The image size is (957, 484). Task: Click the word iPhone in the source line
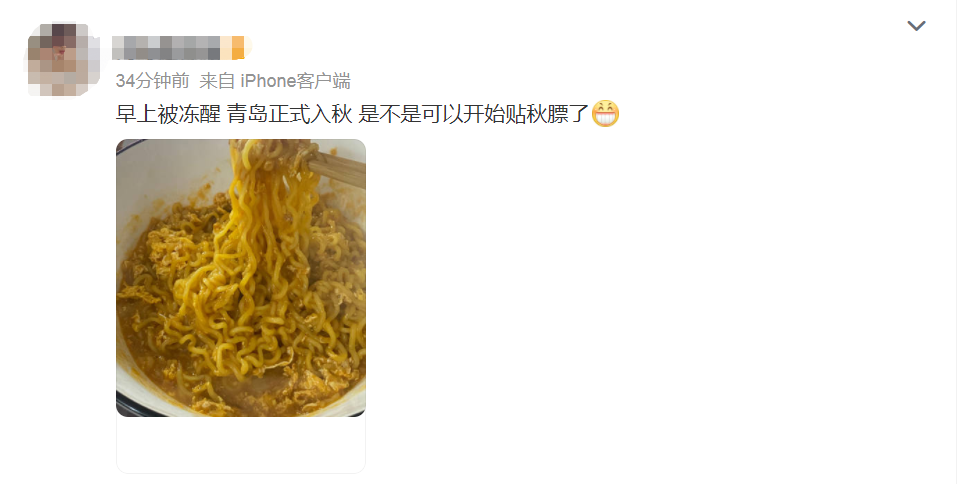[x=268, y=81]
